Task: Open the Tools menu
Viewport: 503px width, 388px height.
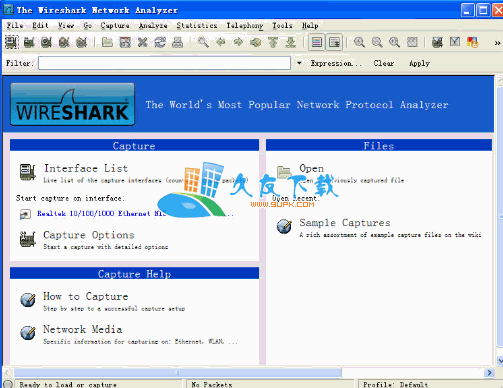Action: click(x=282, y=25)
